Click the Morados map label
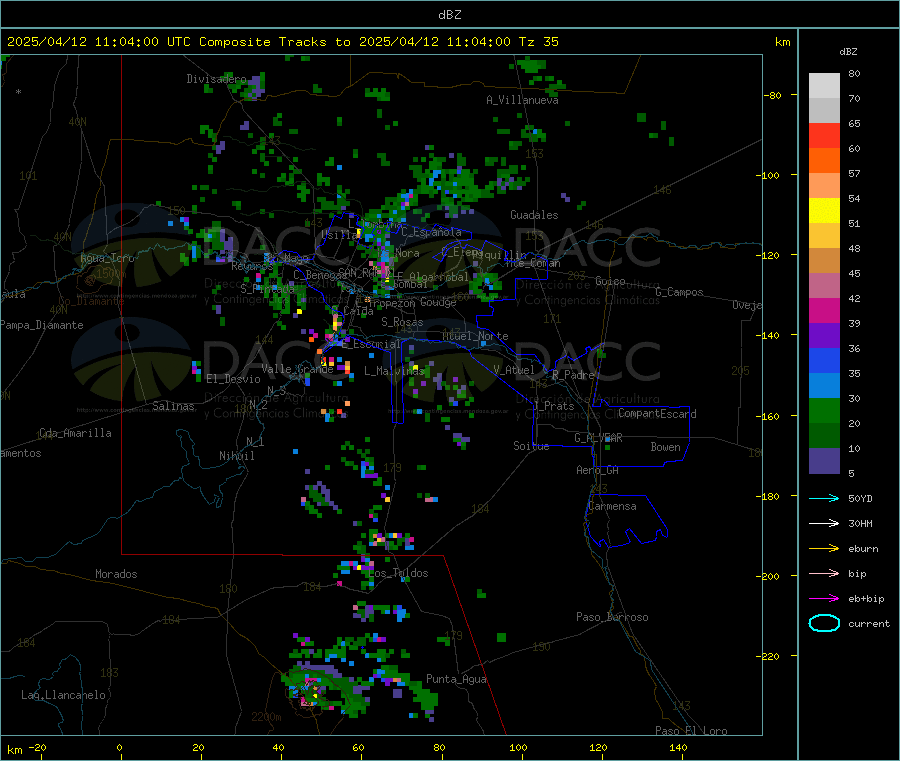This screenshot has height=761, width=900. (x=116, y=574)
